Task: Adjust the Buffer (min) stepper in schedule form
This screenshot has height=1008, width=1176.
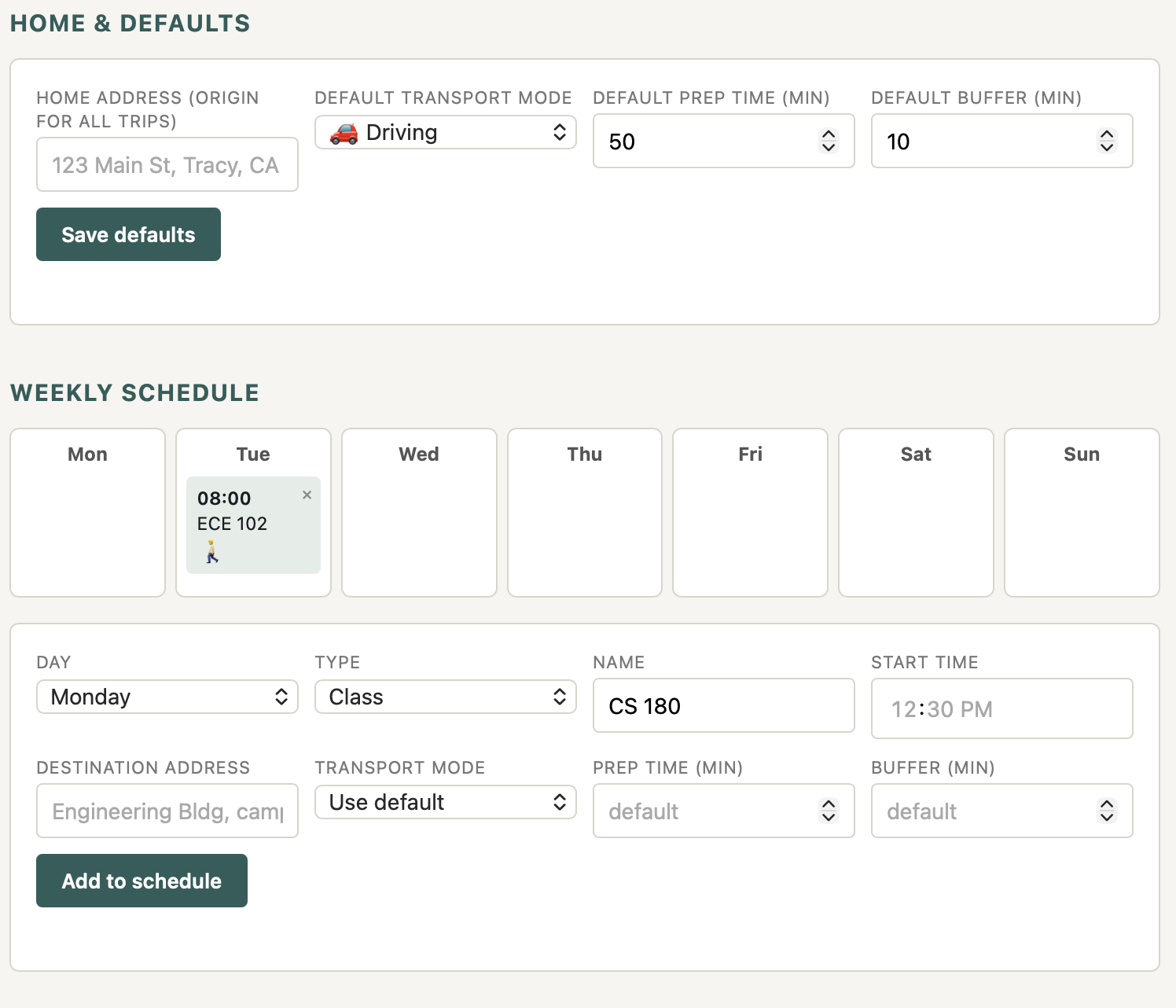Action: [1107, 811]
